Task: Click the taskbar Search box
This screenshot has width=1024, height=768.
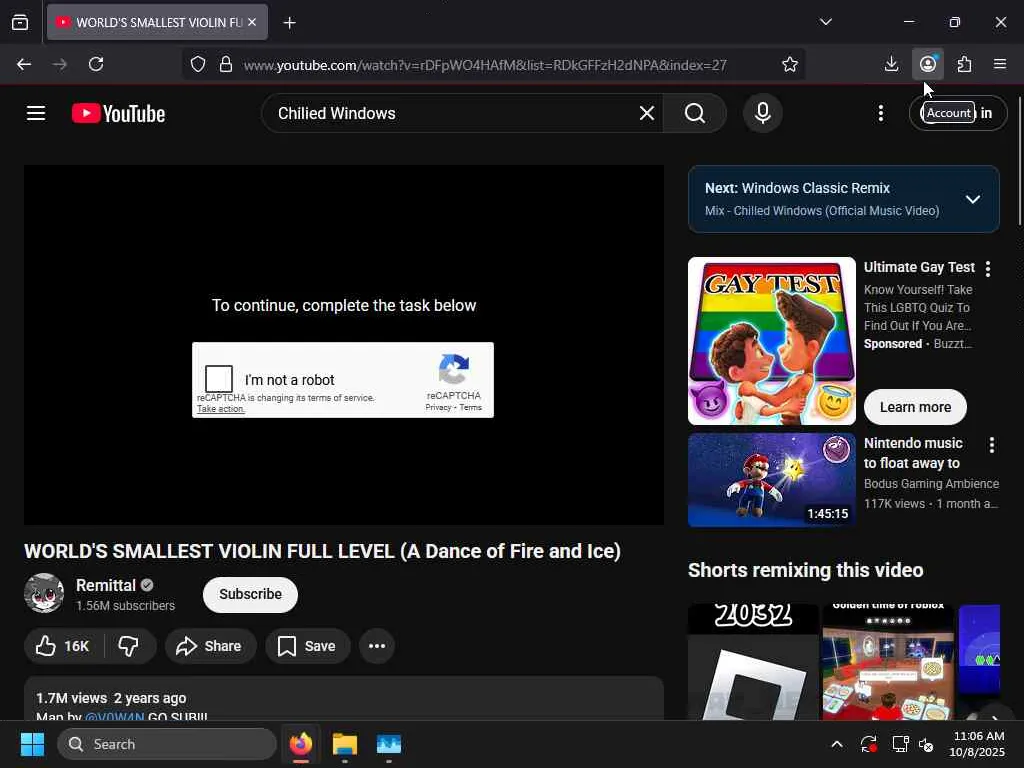Action: (x=167, y=744)
